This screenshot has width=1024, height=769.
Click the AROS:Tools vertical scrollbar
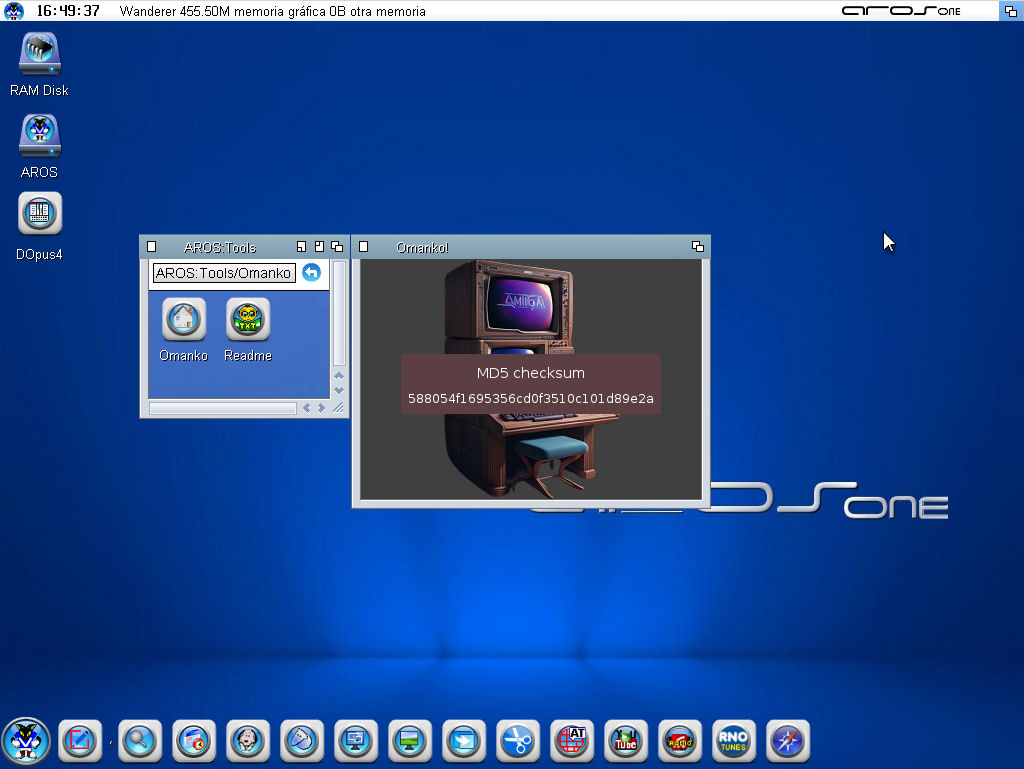coord(339,312)
